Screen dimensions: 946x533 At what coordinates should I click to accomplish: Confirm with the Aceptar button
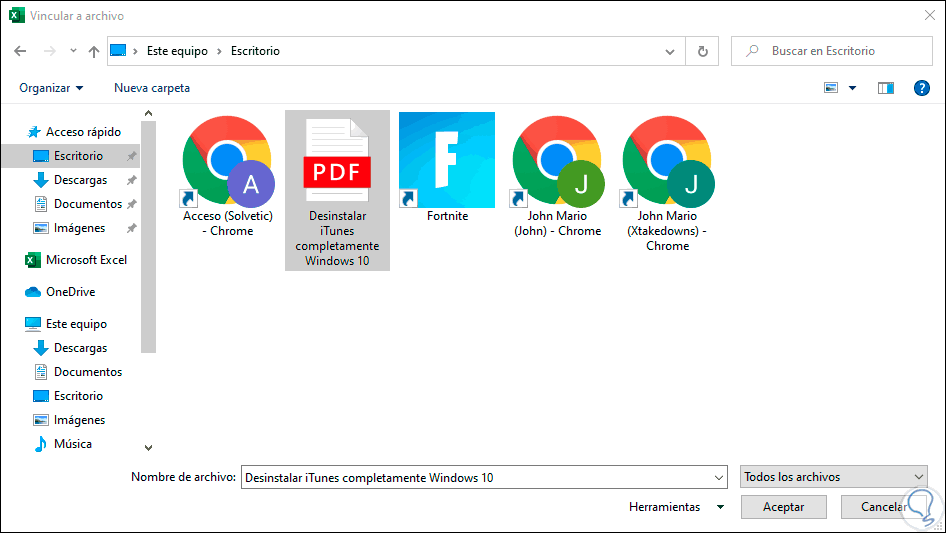pyautogui.click(x=784, y=507)
